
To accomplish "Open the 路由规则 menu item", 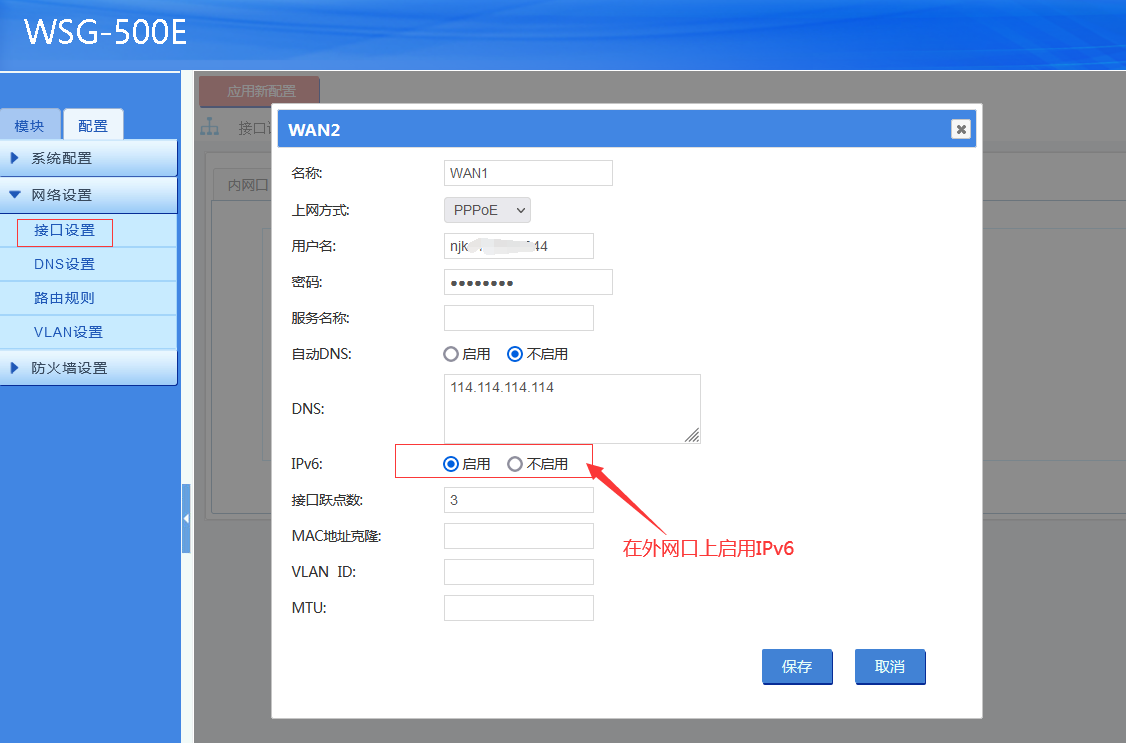I will pos(64,298).
